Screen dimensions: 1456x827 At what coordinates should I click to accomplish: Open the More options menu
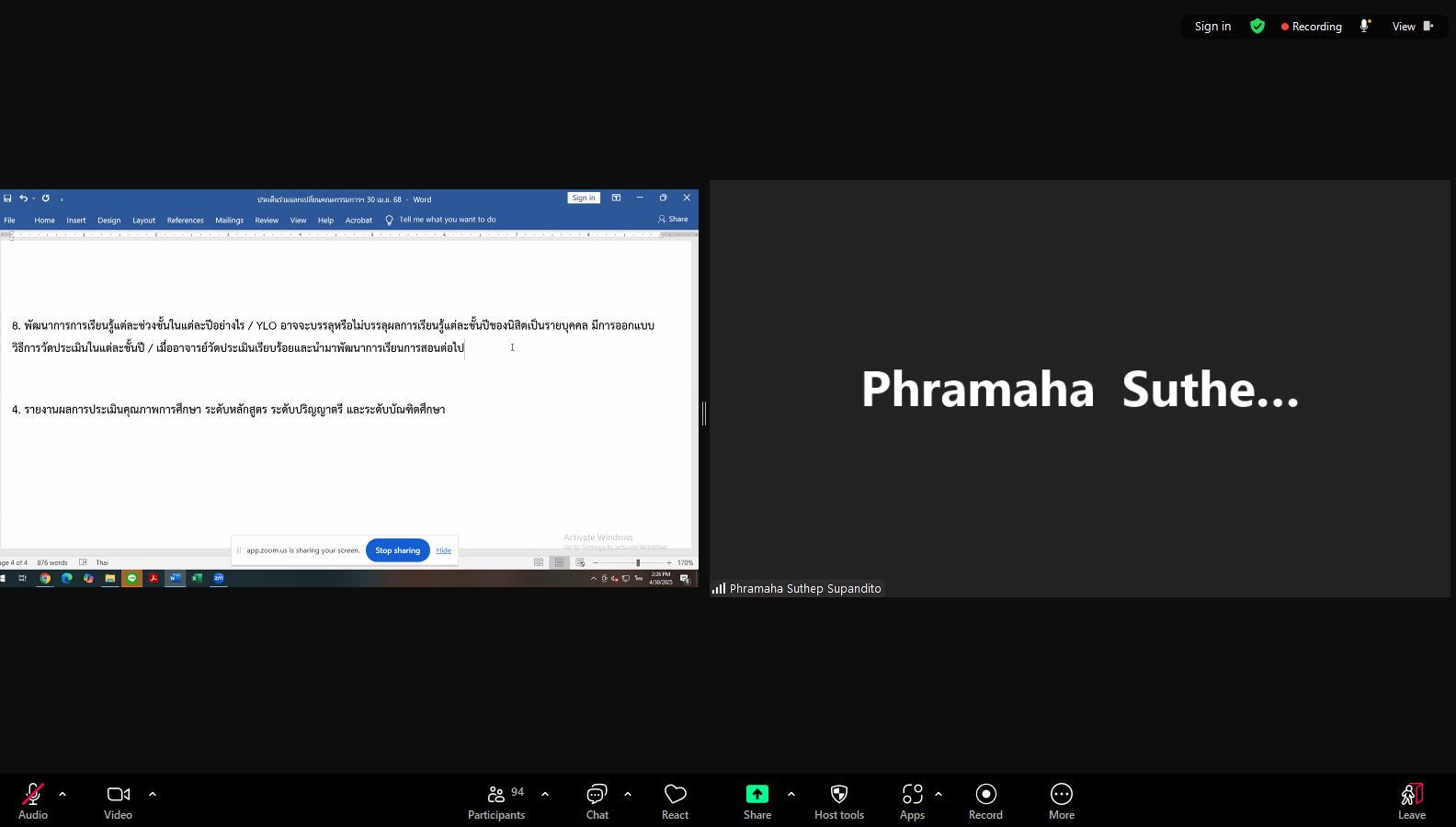point(1062,800)
